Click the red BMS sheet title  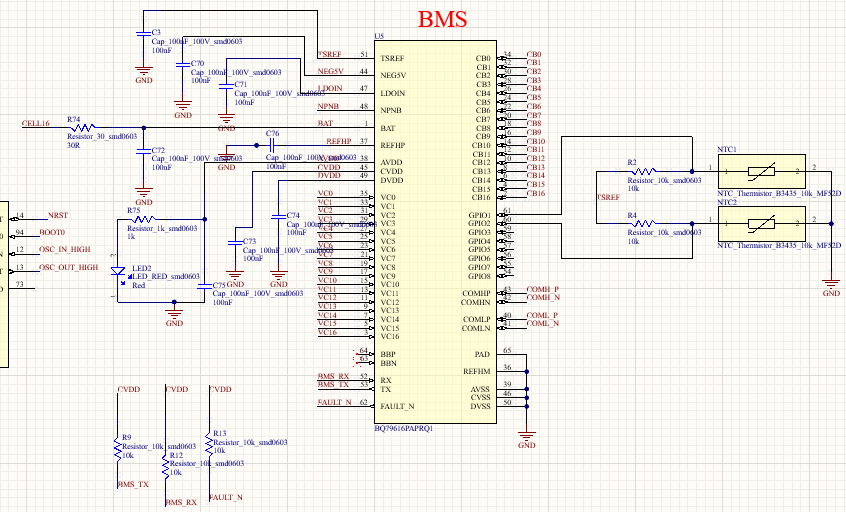coord(442,19)
